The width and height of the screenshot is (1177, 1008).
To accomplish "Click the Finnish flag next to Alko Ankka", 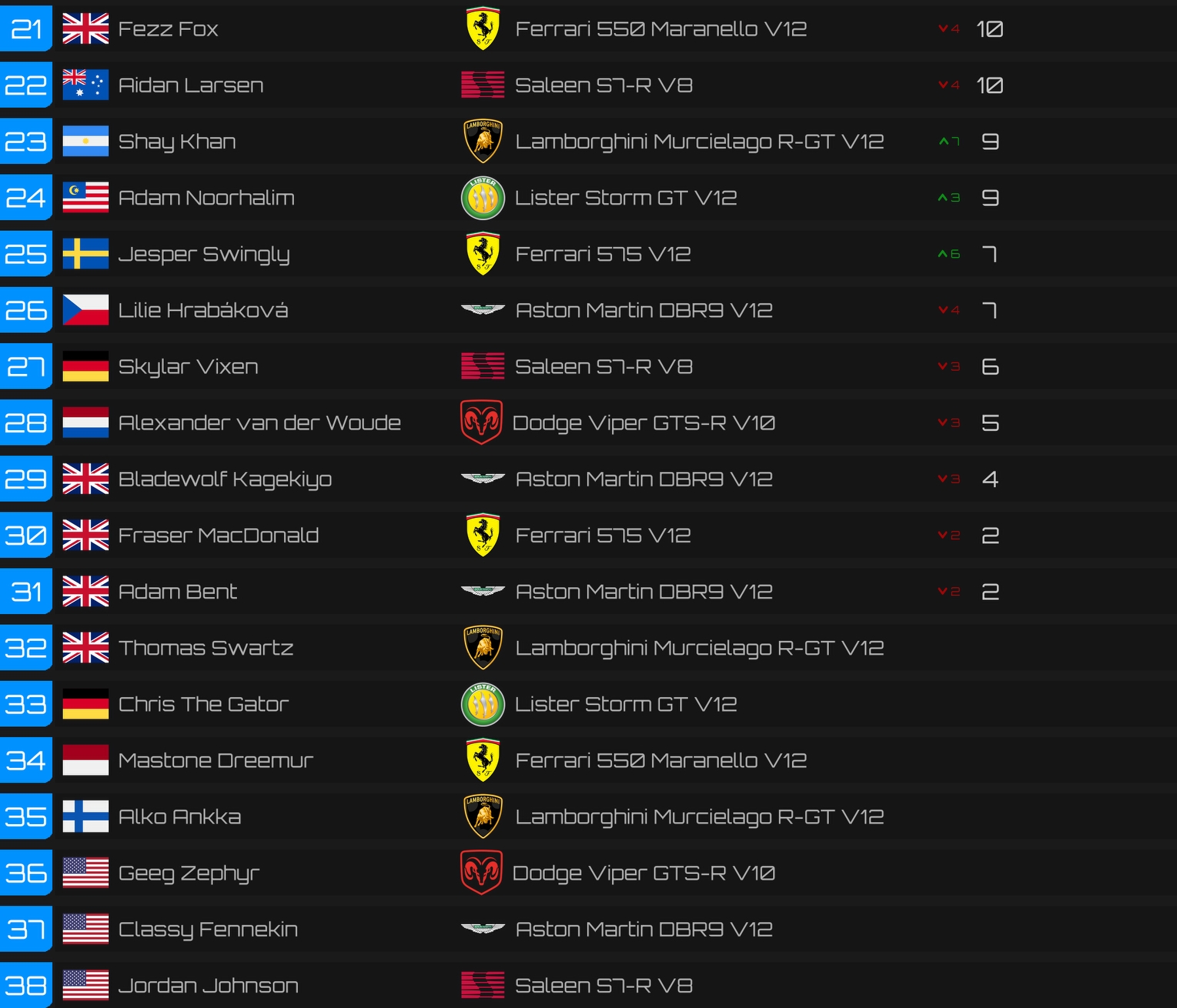I will click(85, 816).
